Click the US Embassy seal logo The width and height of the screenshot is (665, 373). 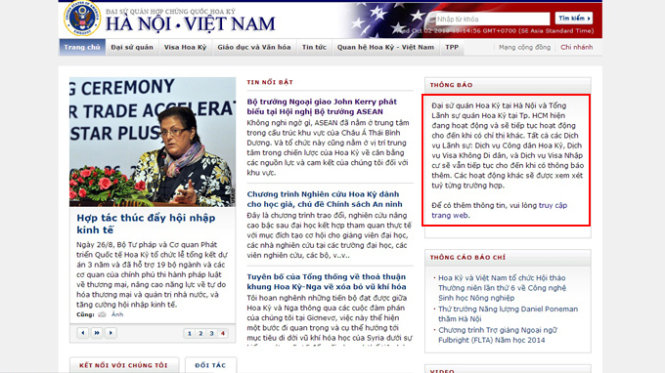tap(82, 19)
